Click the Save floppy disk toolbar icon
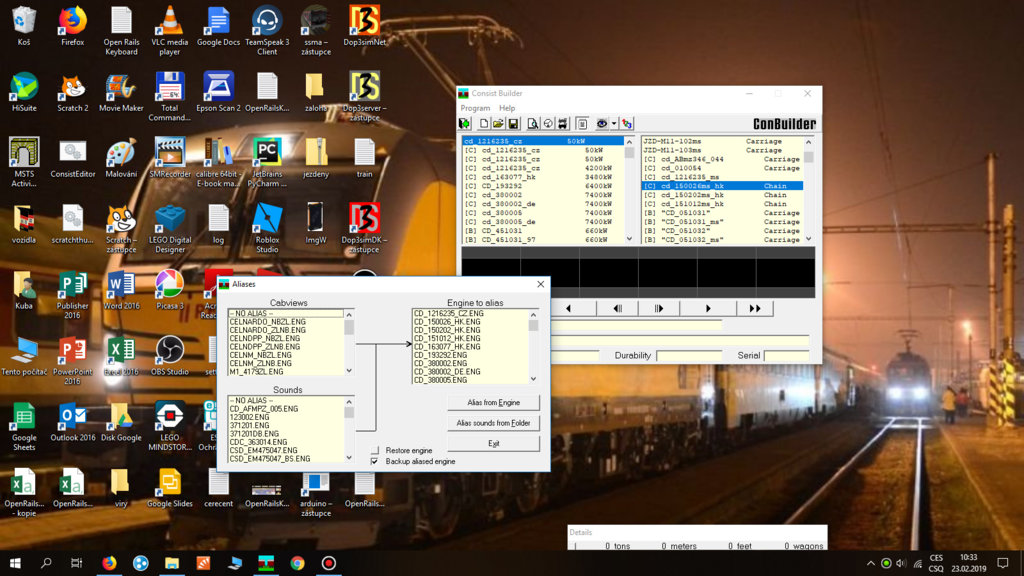This screenshot has height=576, width=1024. click(512, 124)
